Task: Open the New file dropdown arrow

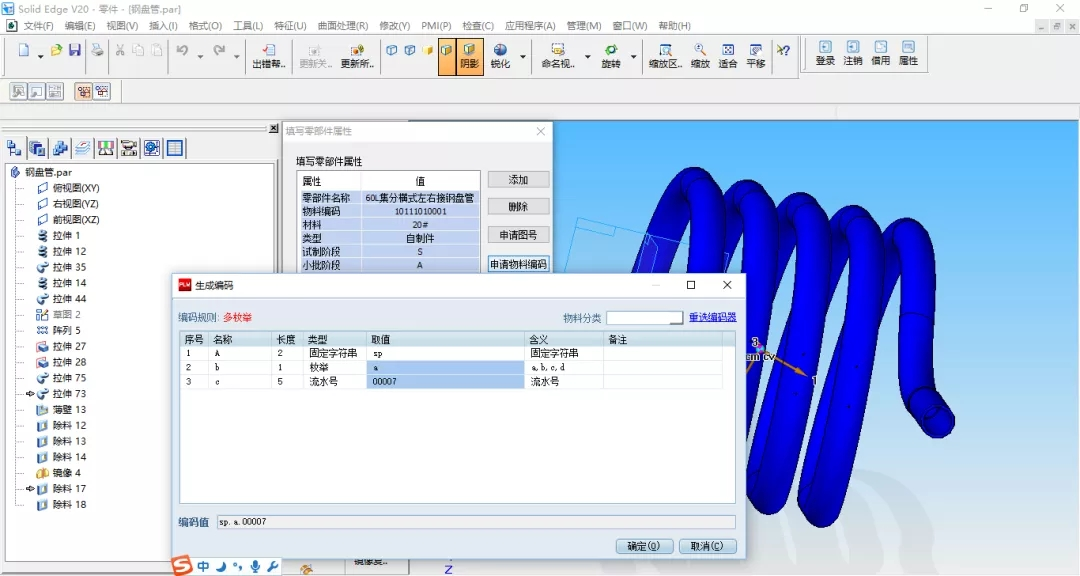Action: click(41, 57)
